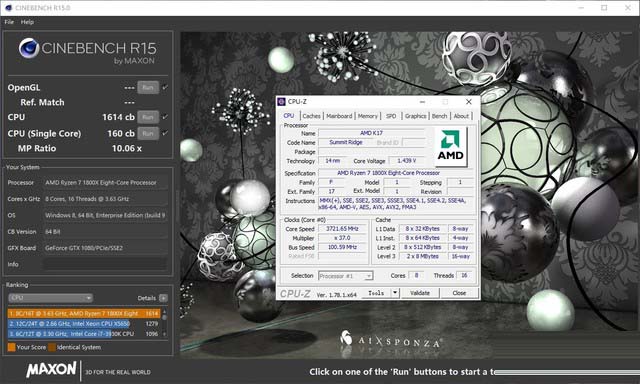
Task: Toggle the OpenGL test checkmark
Action: coord(165,87)
